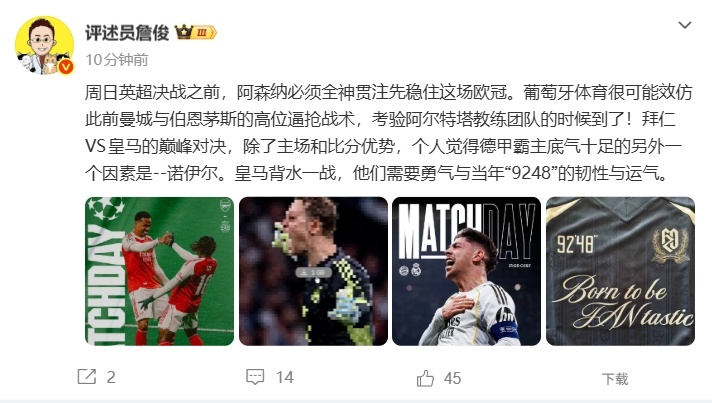Like the post with thumbs-up icon

(x=425, y=378)
